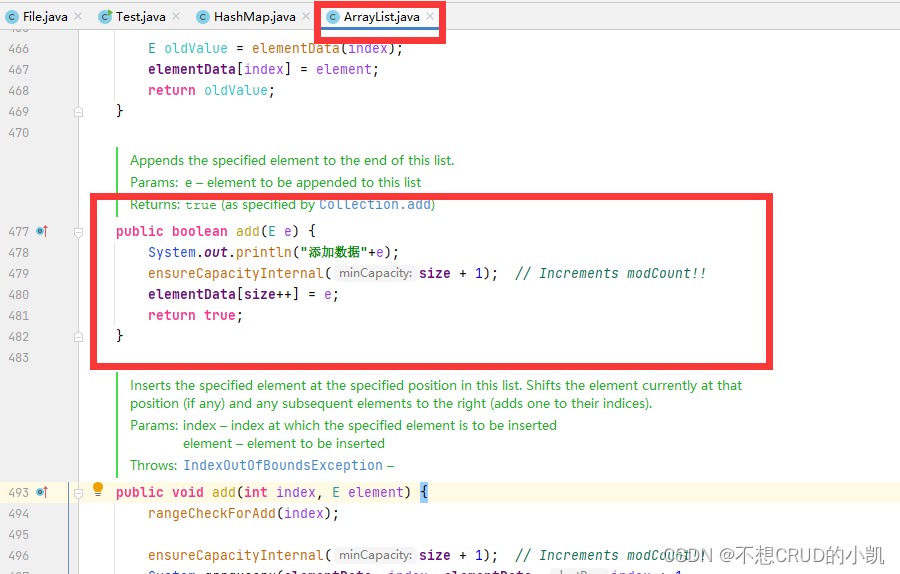Click the Test.java runnable class icon

(x=104, y=17)
